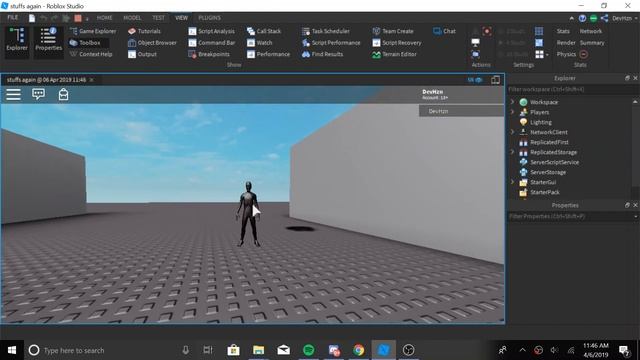Select ServerScriptService in Explorer
This screenshot has height=360, width=640.
pyautogui.click(x=554, y=162)
